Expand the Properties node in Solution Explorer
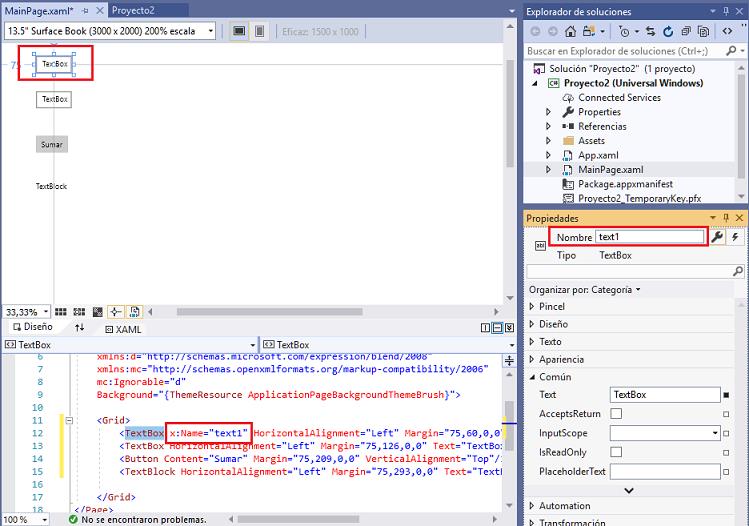Viewport: 749px width, 526px height. 548,112
